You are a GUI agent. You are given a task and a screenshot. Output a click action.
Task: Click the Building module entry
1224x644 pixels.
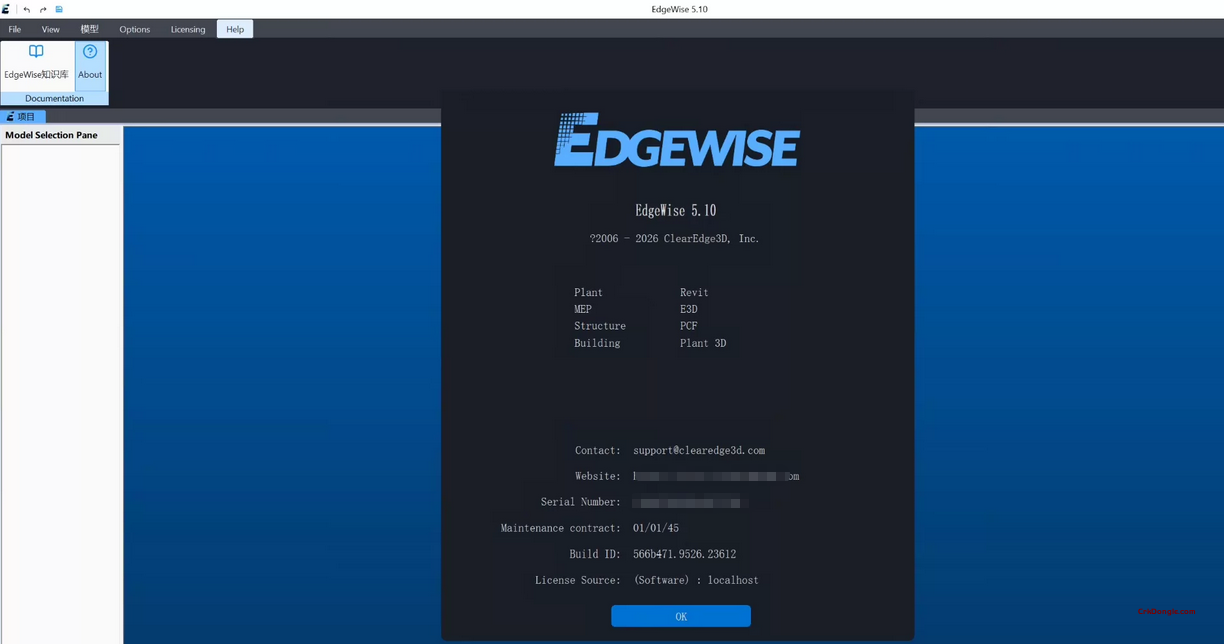(x=597, y=343)
